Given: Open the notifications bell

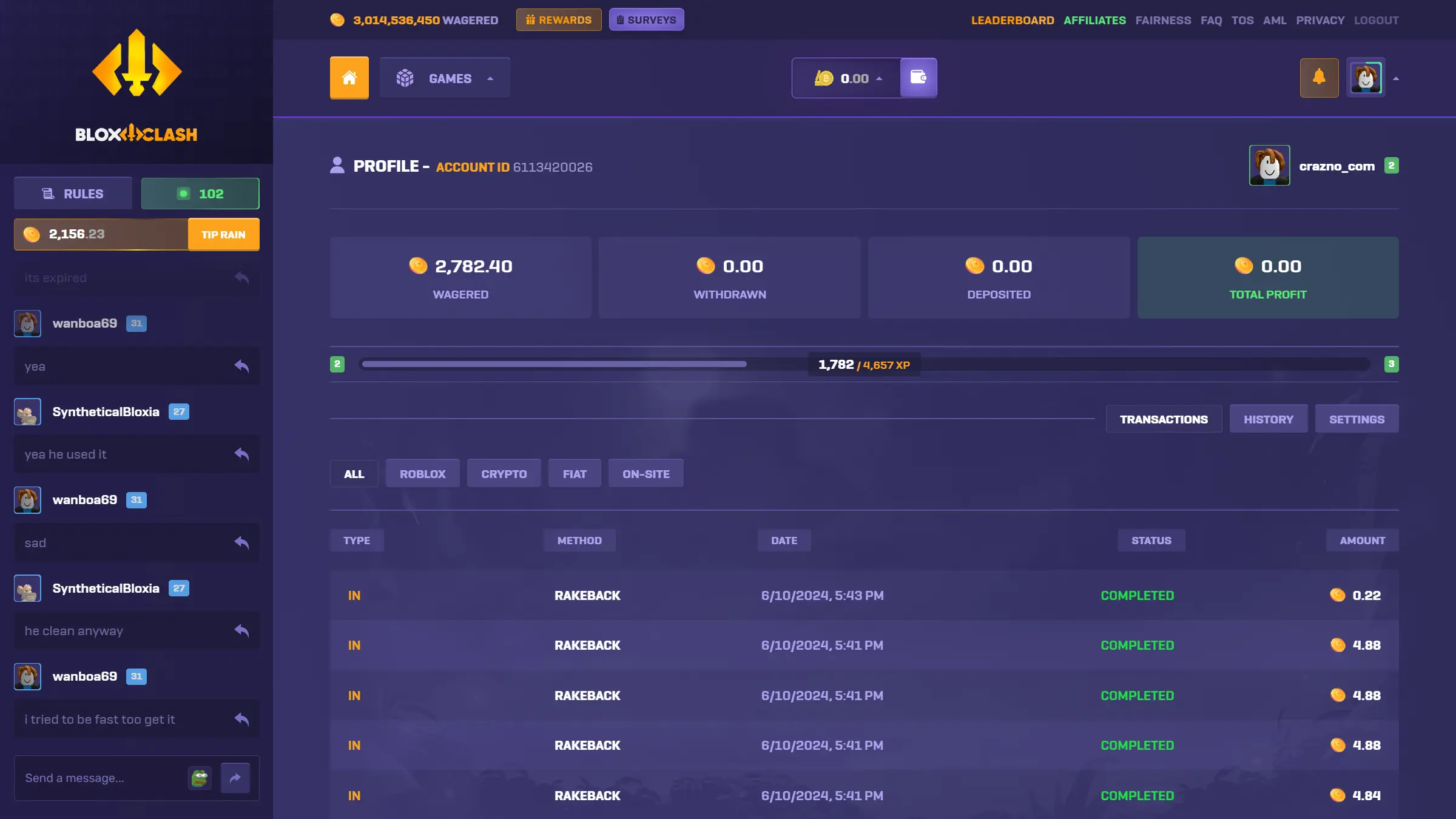Looking at the screenshot, I should tap(1319, 78).
